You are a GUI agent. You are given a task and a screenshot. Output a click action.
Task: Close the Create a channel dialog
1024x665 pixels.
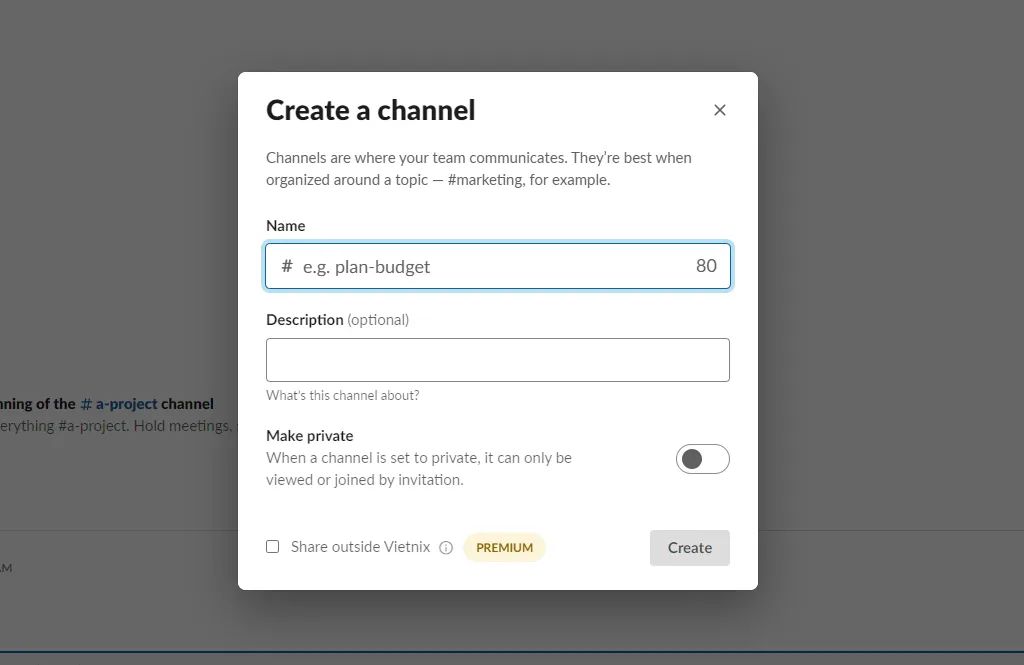point(719,110)
